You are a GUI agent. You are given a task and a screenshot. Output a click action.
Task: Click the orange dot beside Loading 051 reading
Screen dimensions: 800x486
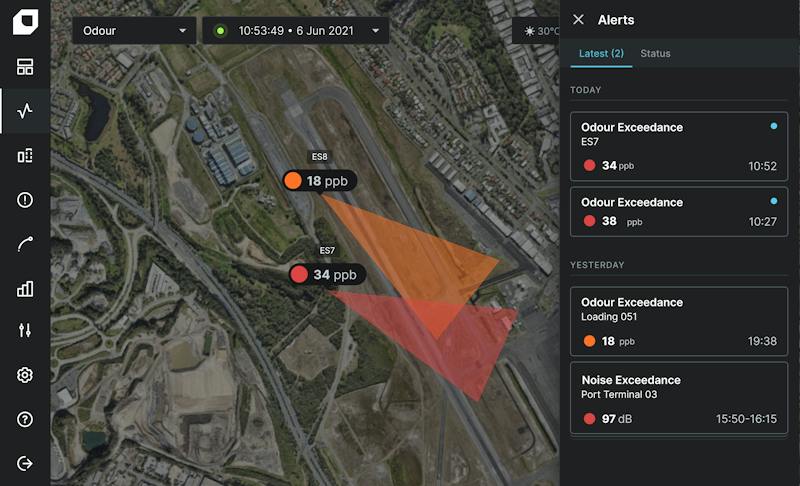coord(589,341)
